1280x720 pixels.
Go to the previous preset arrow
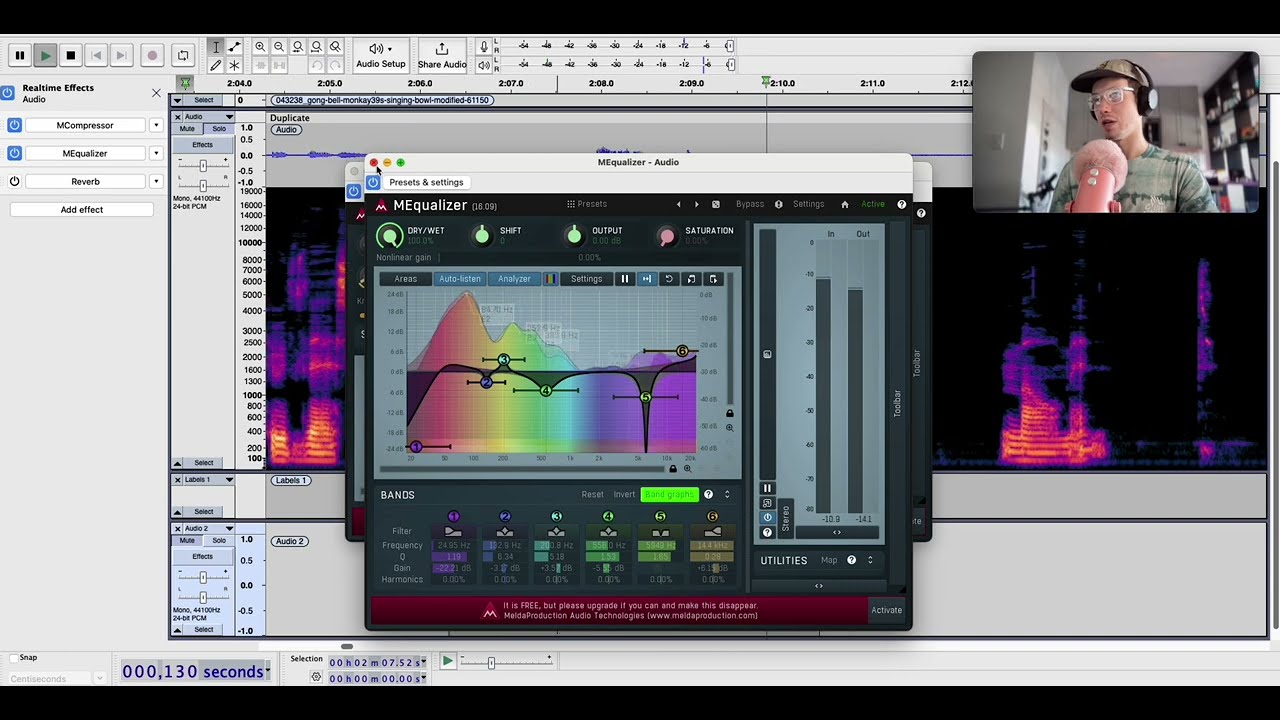678,204
